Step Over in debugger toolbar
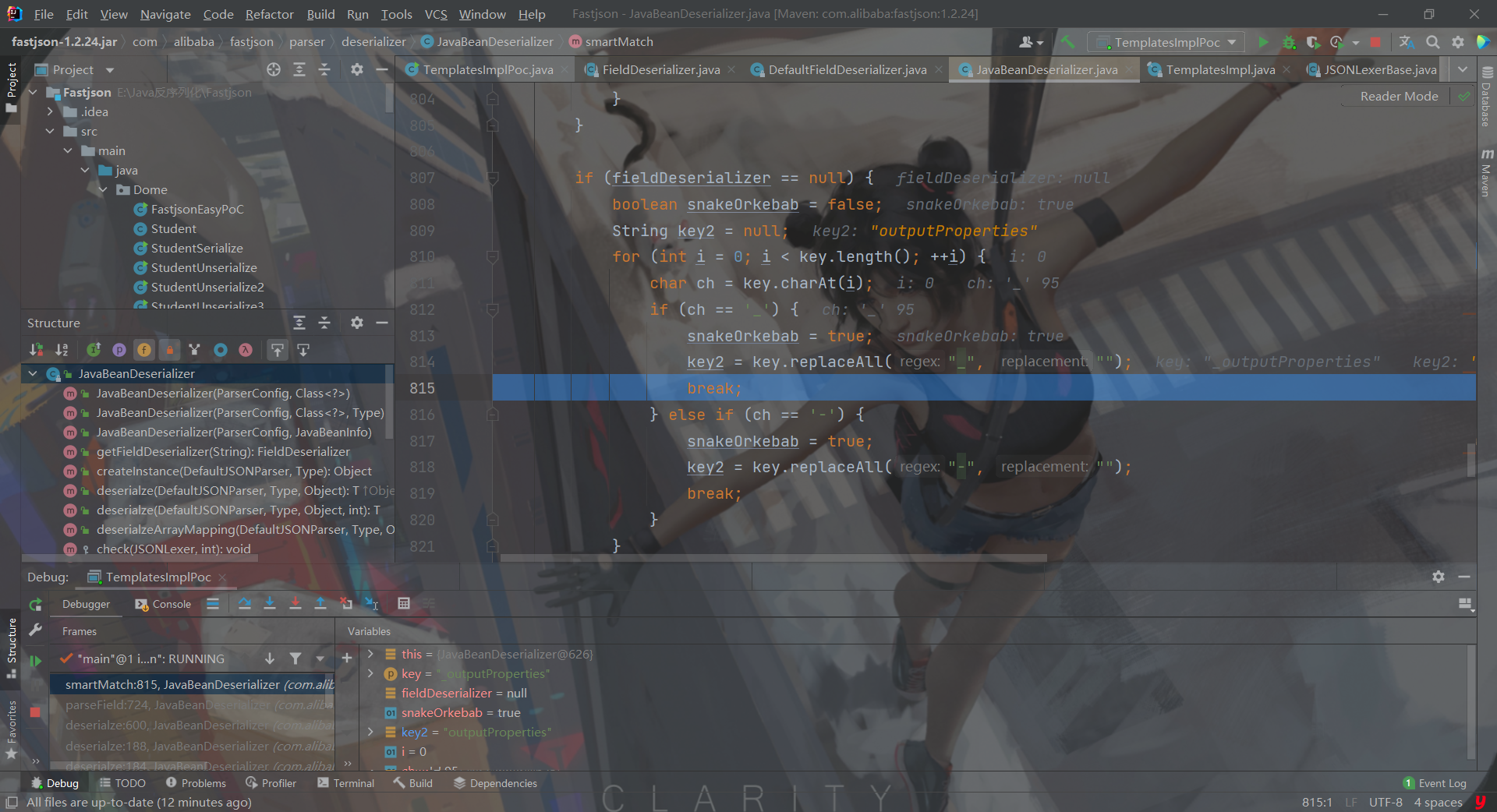Viewport: 1497px width, 812px height. [x=245, y=603]
